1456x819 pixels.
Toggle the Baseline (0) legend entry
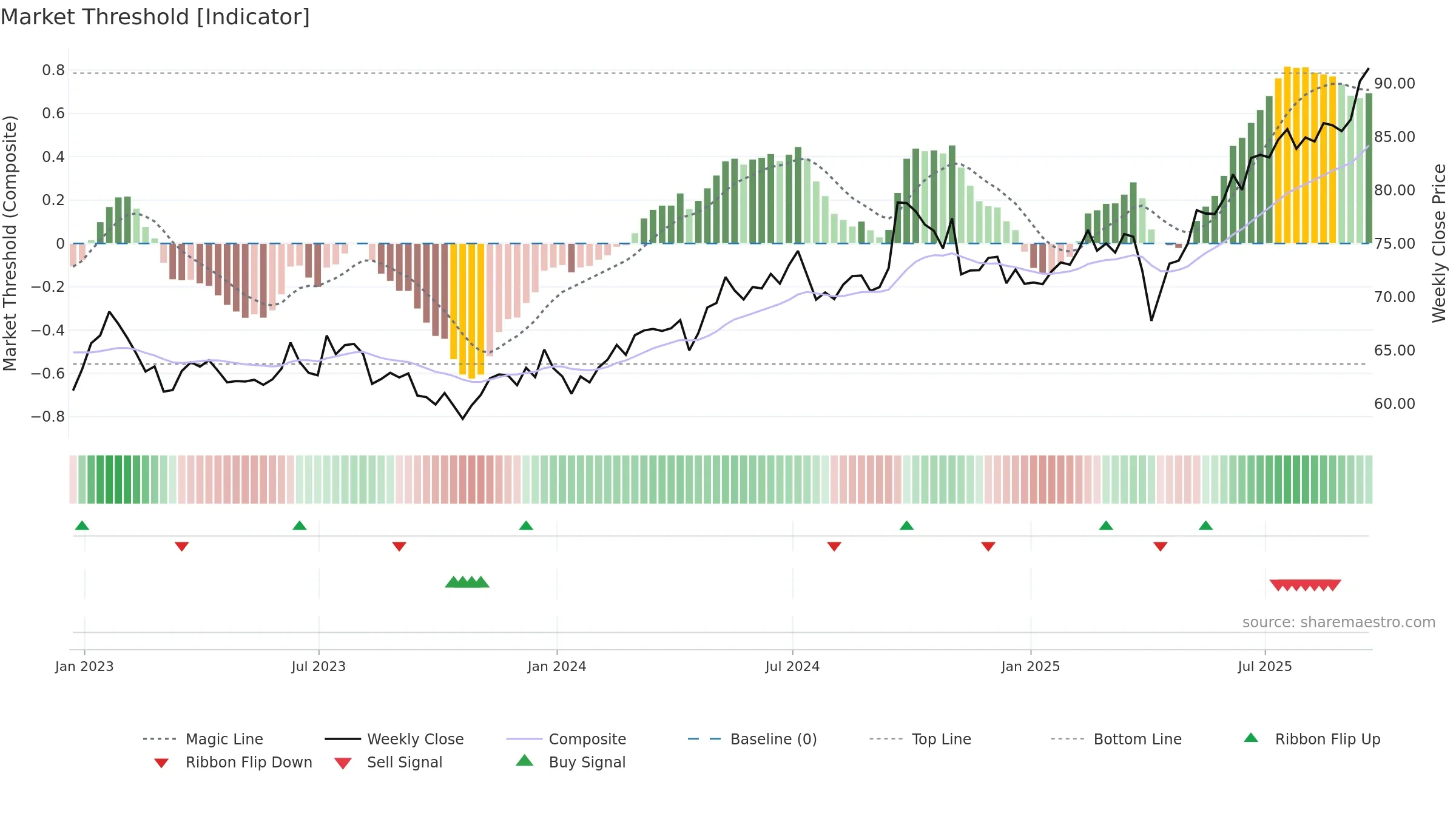(x=752, y=739)
